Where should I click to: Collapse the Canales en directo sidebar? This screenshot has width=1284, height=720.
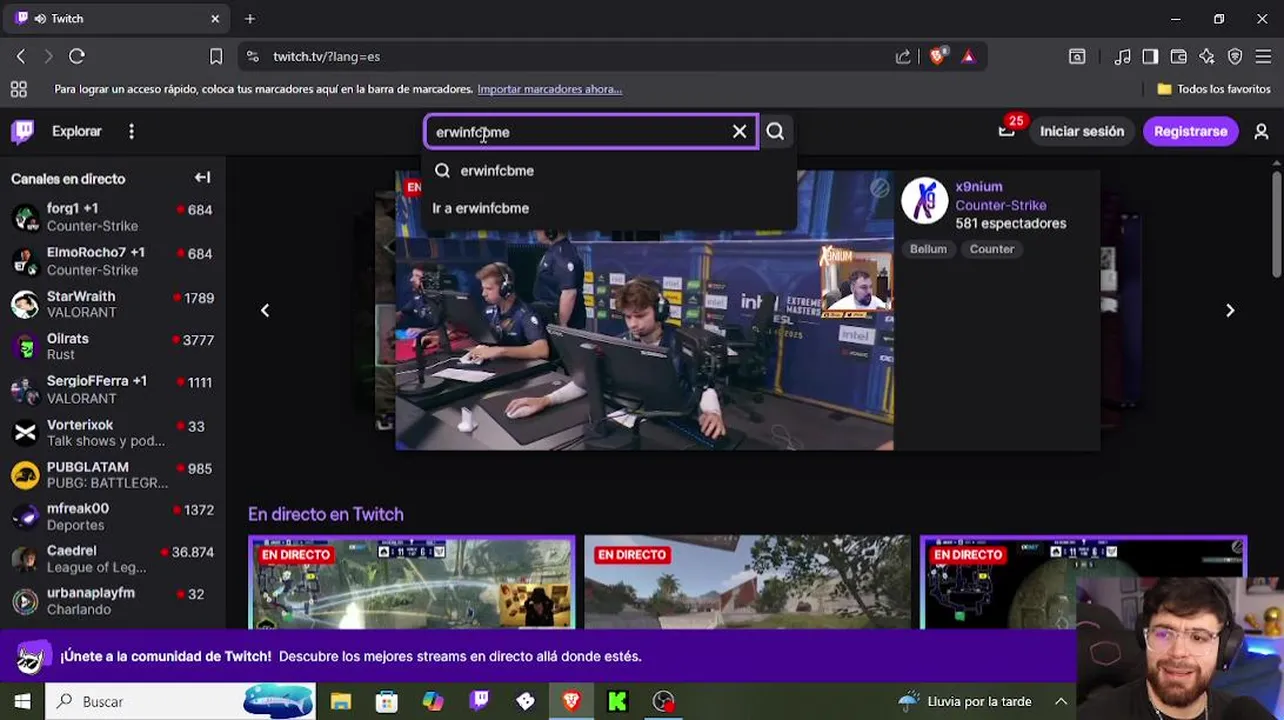tap(202, 178)
